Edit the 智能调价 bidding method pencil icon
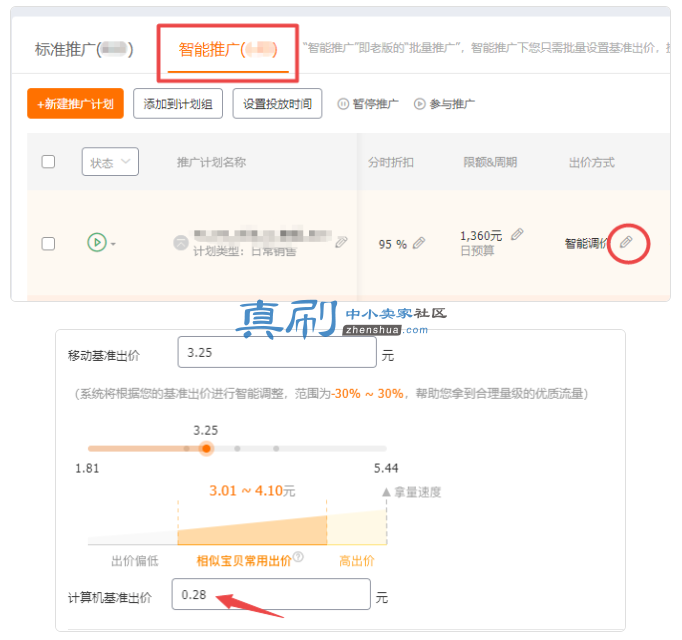This screenshot has width=682, height=640. pos(626,242)
